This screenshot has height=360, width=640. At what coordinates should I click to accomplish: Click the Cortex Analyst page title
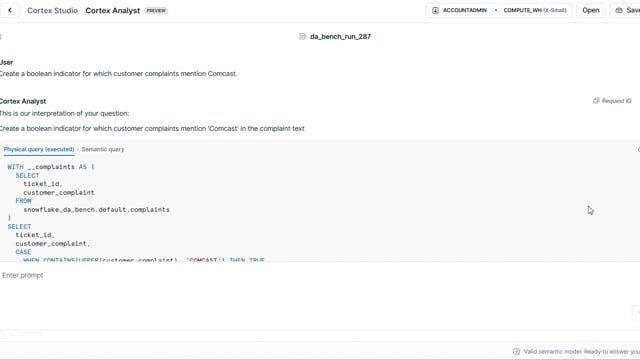(113, 11)
